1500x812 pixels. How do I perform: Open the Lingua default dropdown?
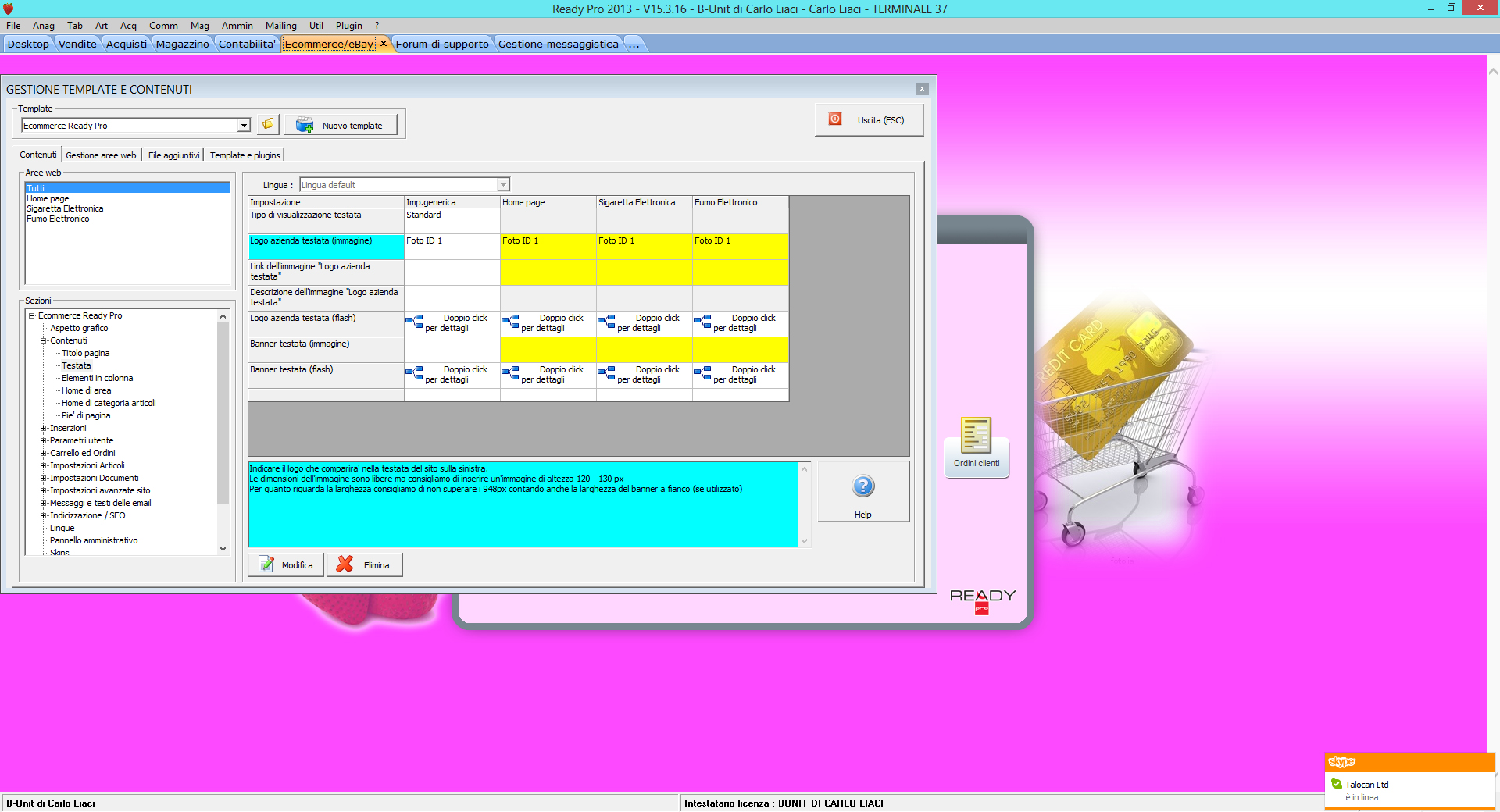click(x=503, y=185)
